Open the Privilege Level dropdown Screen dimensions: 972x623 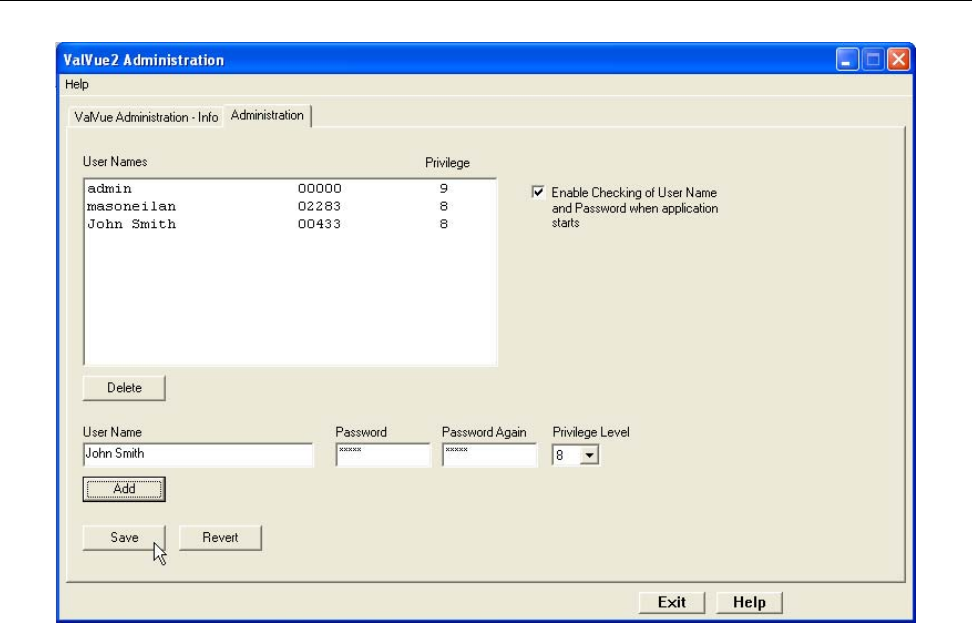coord(589,456)
